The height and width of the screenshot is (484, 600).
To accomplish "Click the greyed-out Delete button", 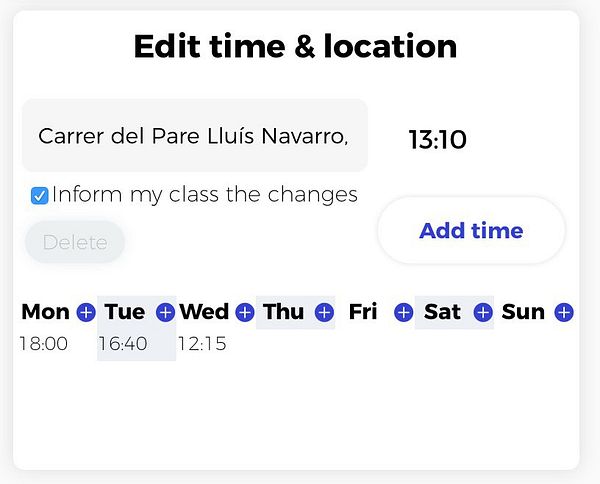I will pyautogui.click(x=75, y=242).
